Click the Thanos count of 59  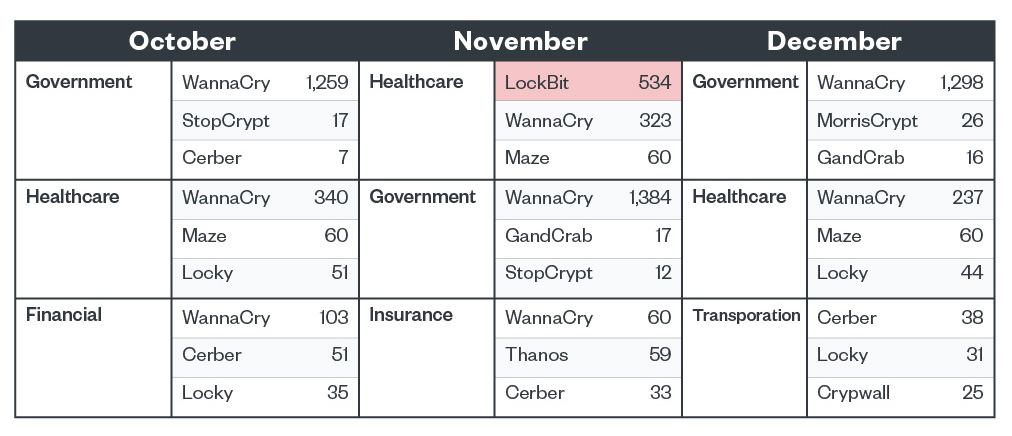point(659,355)
